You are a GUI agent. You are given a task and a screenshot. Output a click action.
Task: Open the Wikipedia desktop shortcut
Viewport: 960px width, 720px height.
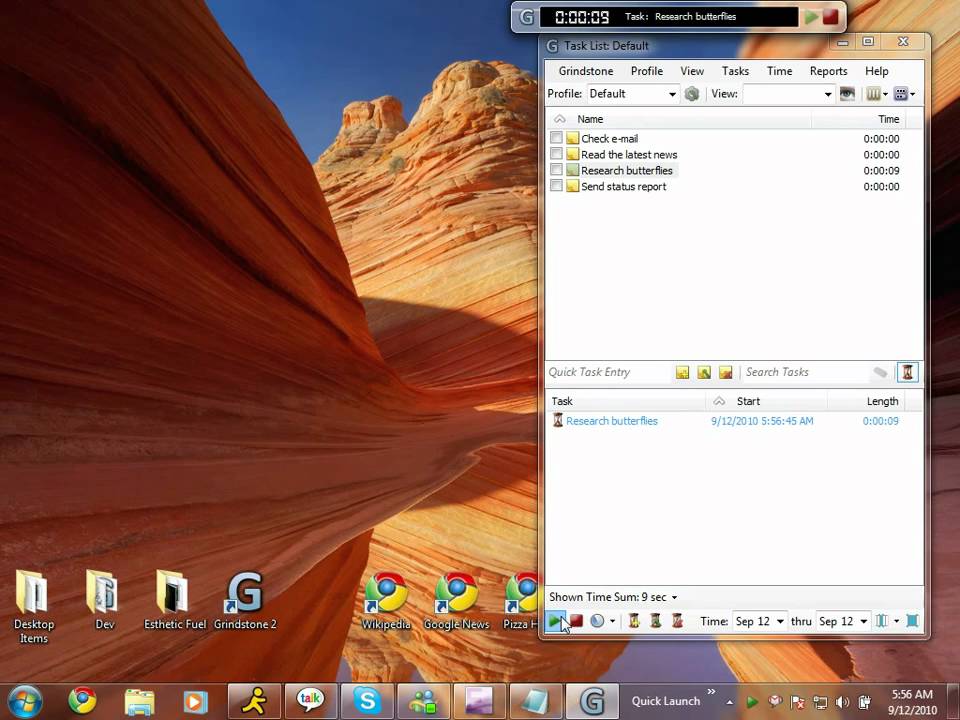point(386,601)
